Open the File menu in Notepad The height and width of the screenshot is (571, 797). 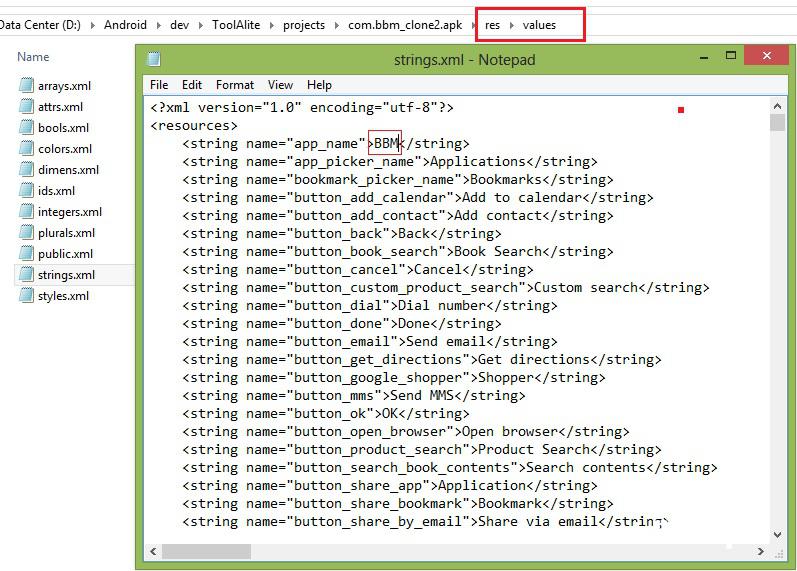coord(159,85)
